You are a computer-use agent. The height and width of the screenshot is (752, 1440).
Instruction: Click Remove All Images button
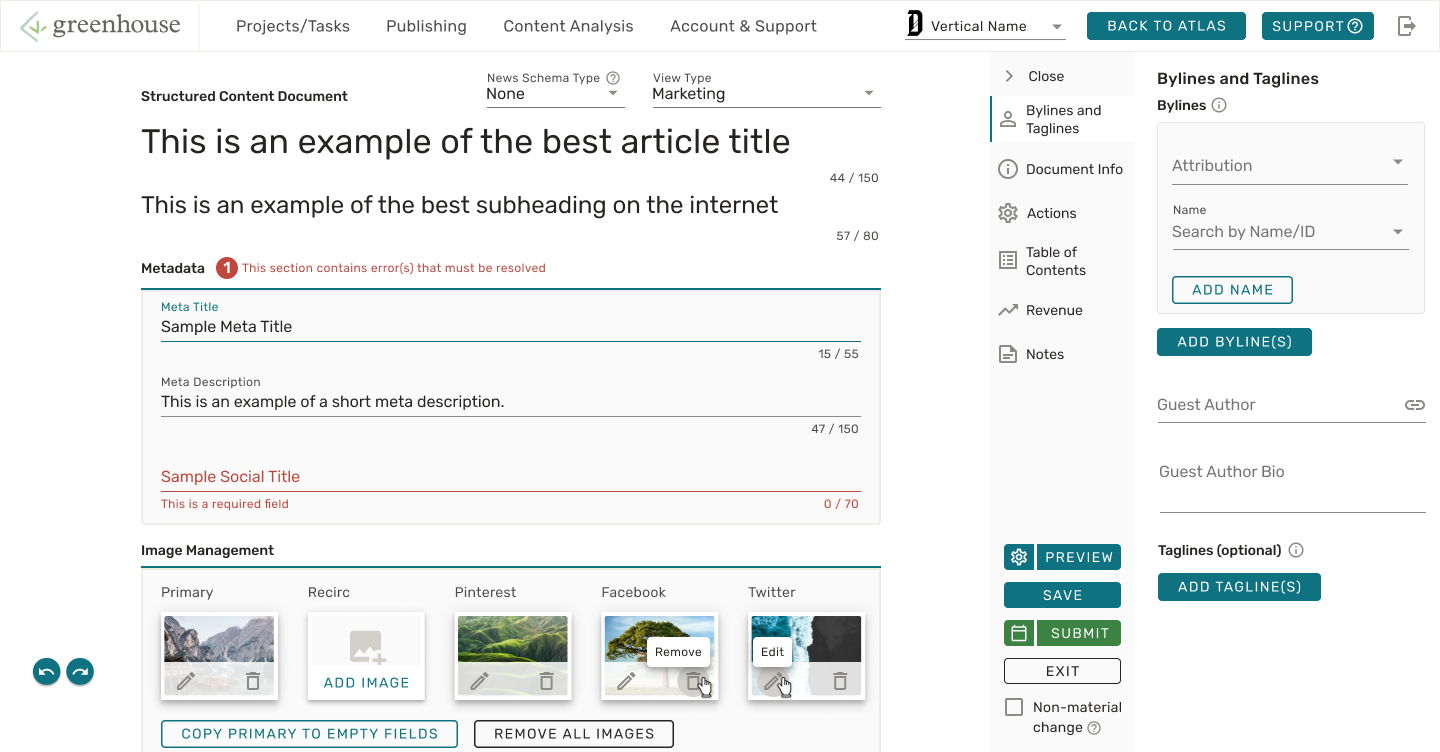point(574,734)
